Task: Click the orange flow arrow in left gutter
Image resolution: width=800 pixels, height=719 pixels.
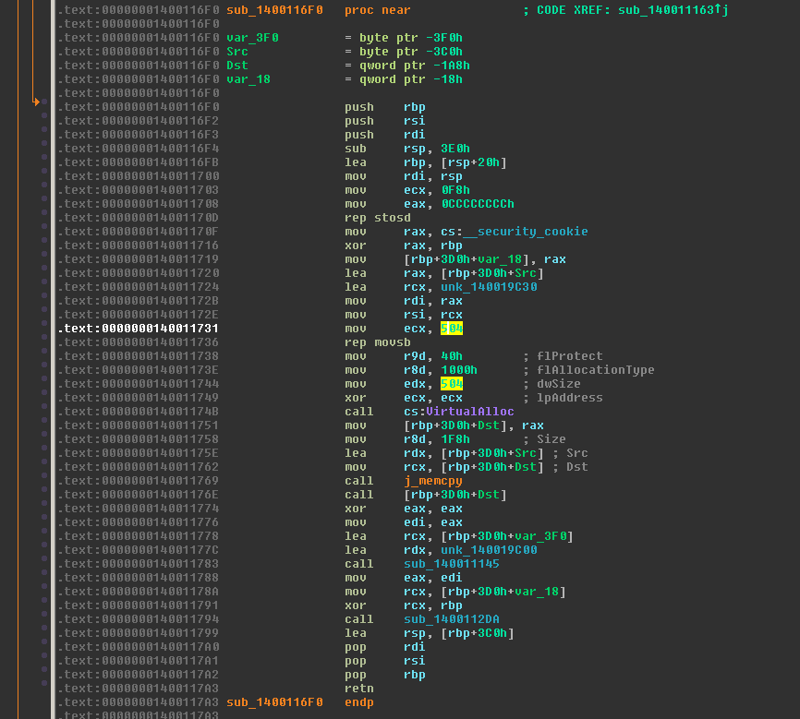Action: pos(36,101)
